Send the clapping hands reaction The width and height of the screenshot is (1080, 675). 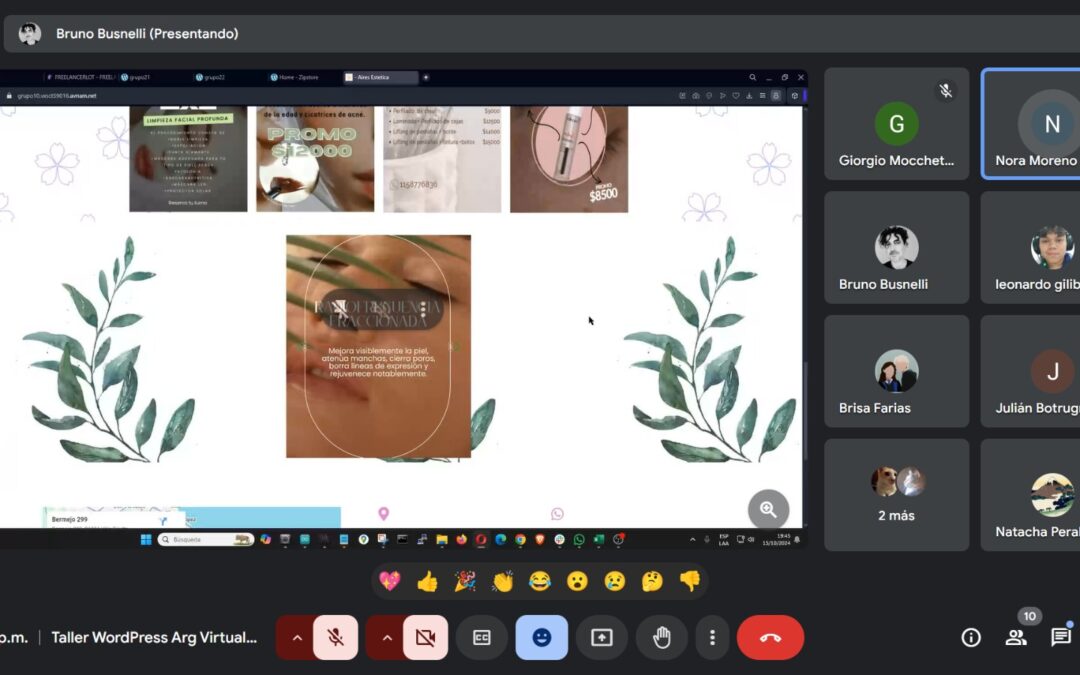click(x=503, y=581)
